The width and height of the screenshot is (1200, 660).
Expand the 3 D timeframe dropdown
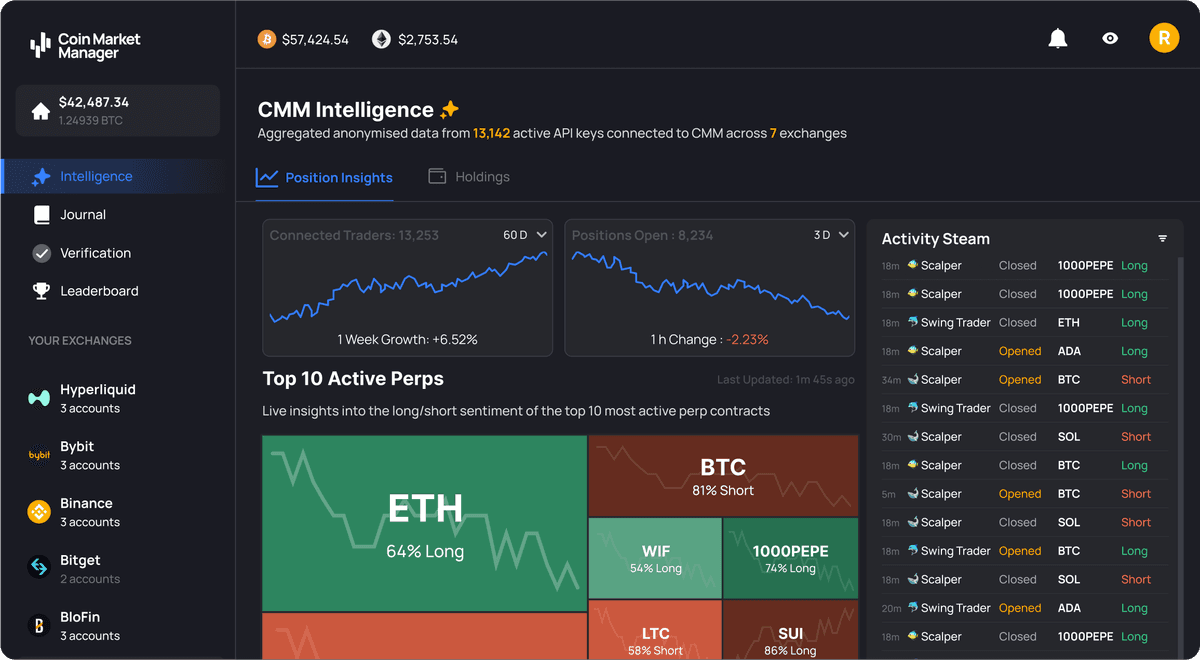831,235
